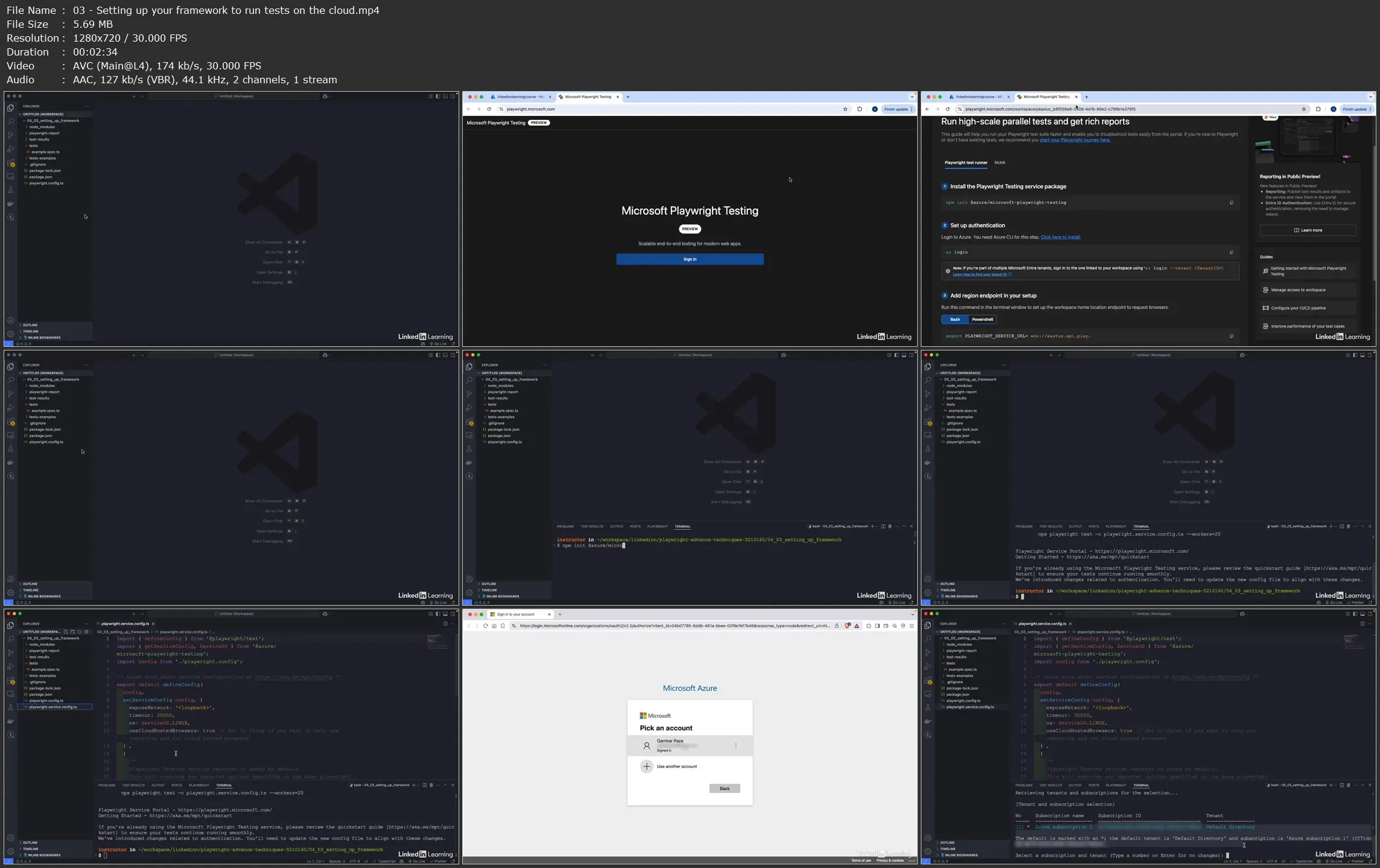
Task: Open terminal launch profile dropdown in bottom-left frame
Action: [418, 785]
